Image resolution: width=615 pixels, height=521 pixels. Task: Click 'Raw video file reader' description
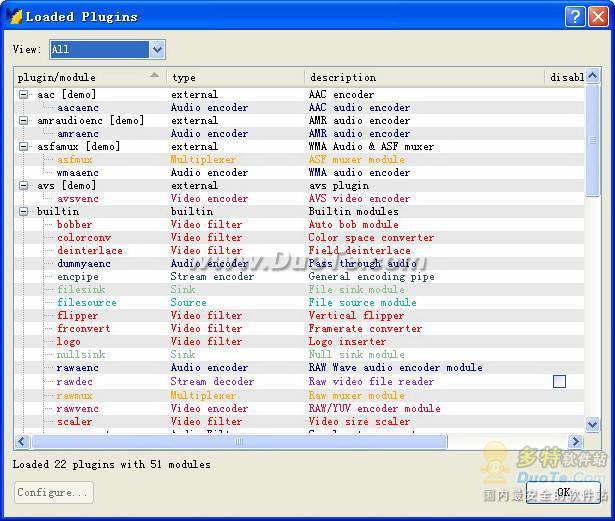(x=371, y=381)
